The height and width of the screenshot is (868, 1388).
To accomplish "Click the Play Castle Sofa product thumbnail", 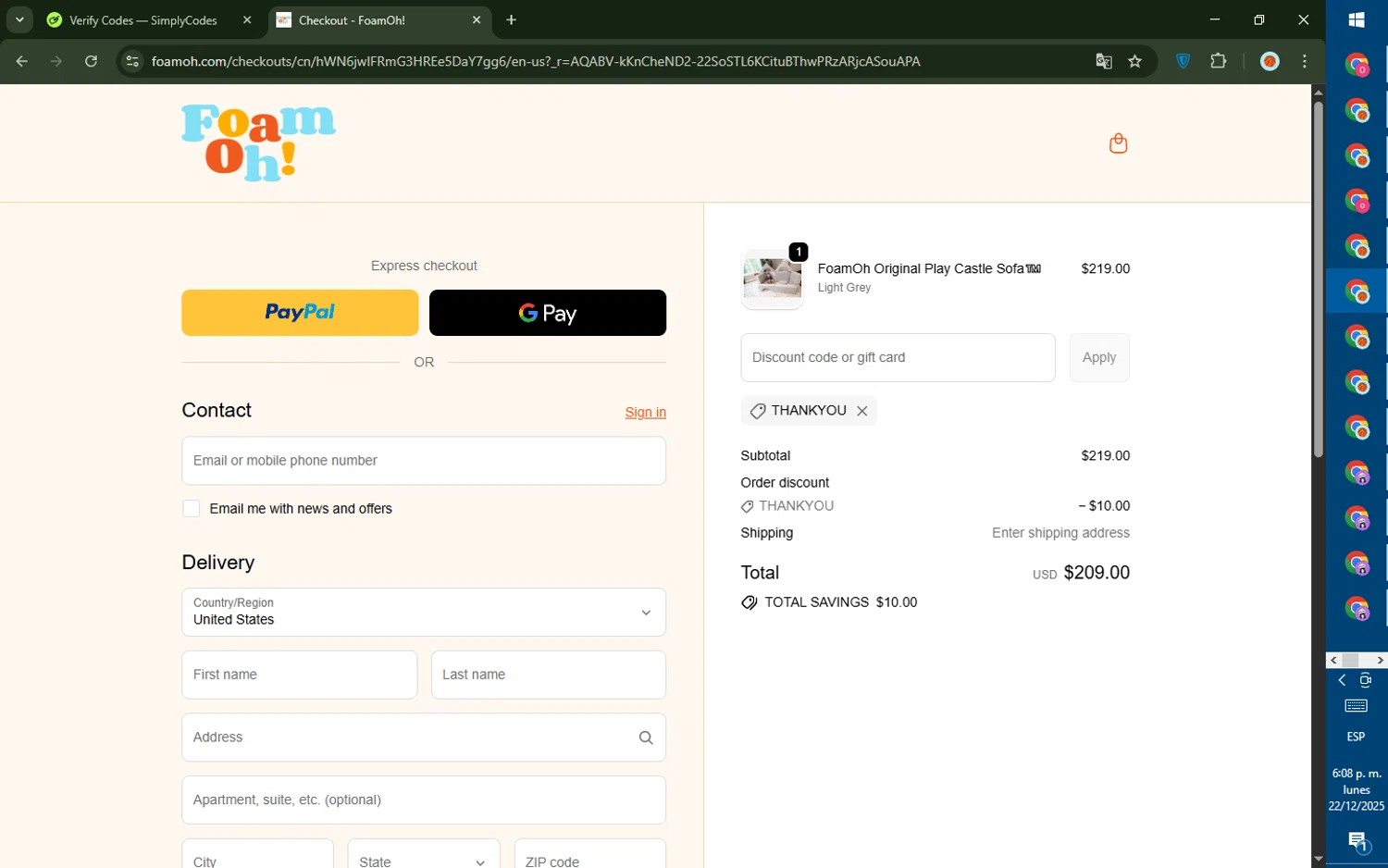I will tap(773, 279).
